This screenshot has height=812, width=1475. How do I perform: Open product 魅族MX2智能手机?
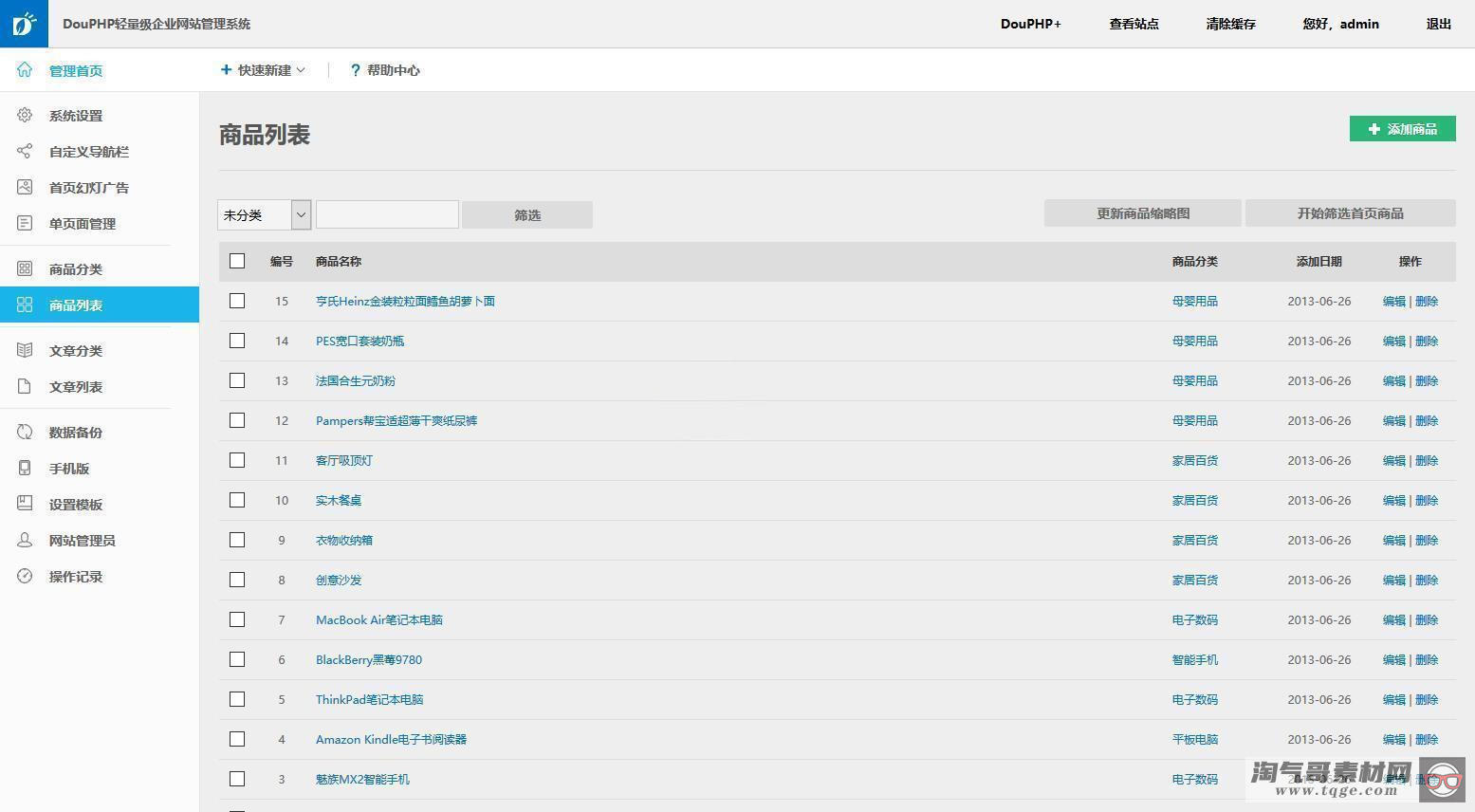(362, 779)
